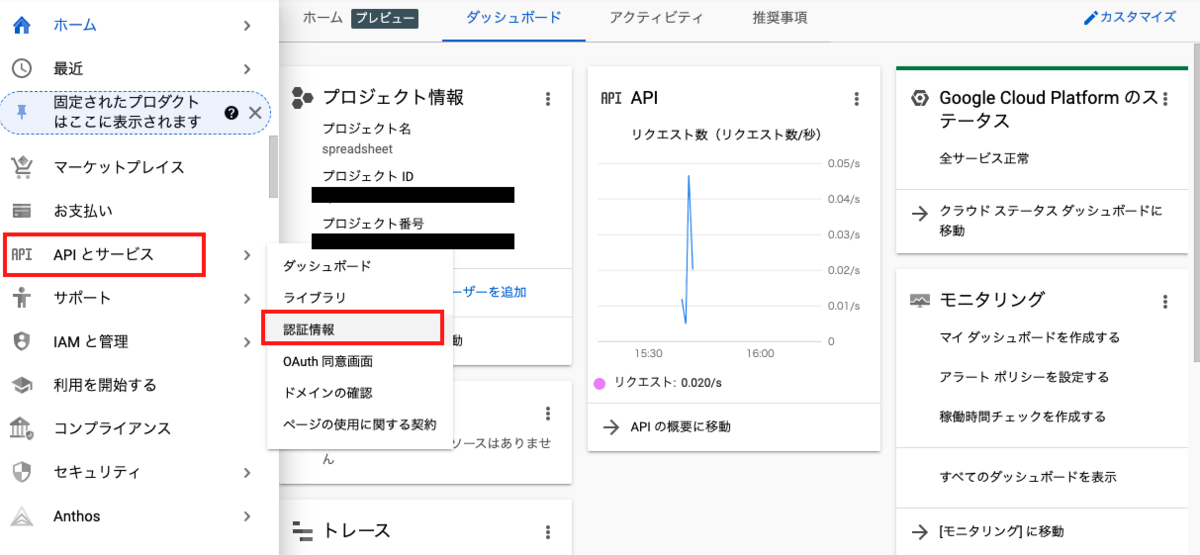The width and height of the screenshot is (1200, 555).
Task: Open the help question mark icon
Action: point(232,112)
